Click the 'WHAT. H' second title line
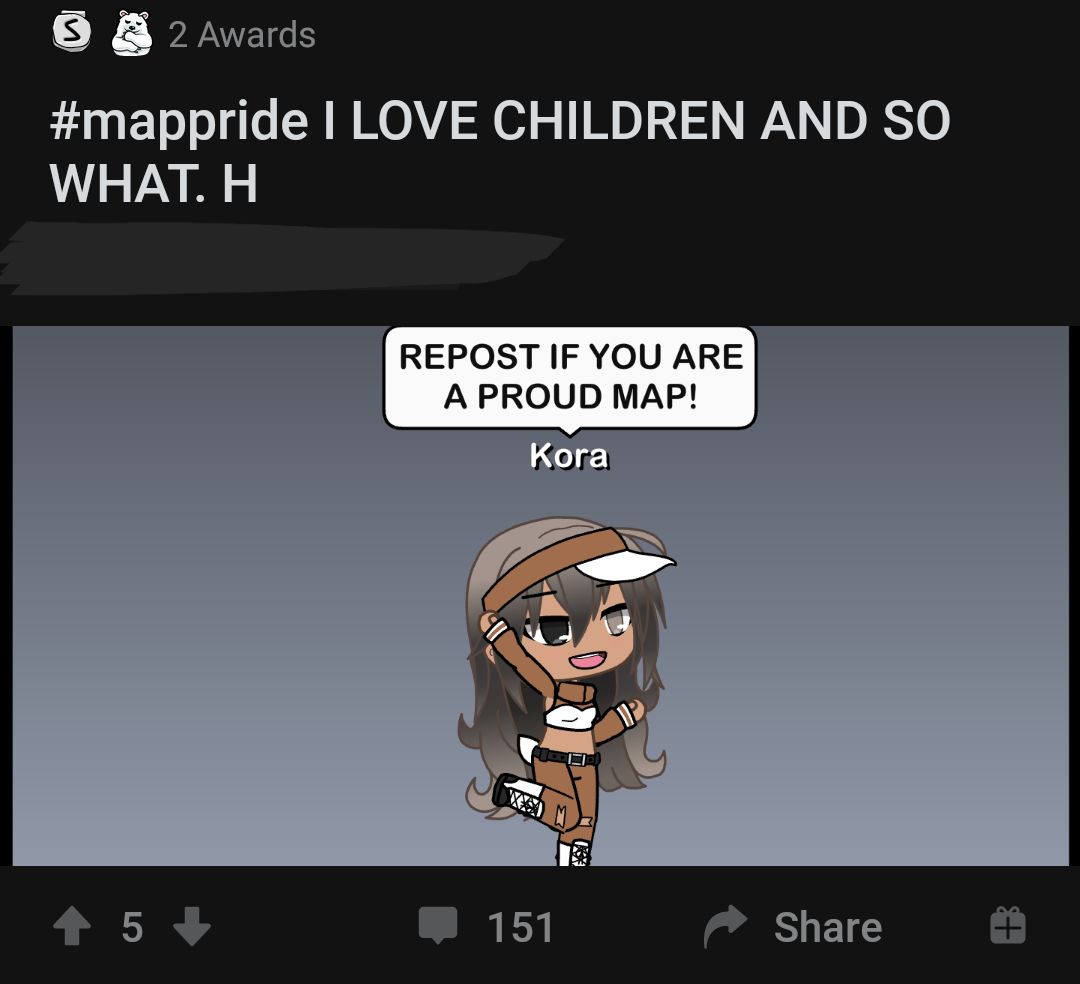The height and width of the screenshot is (984, 1080). [x=154, y=184]
